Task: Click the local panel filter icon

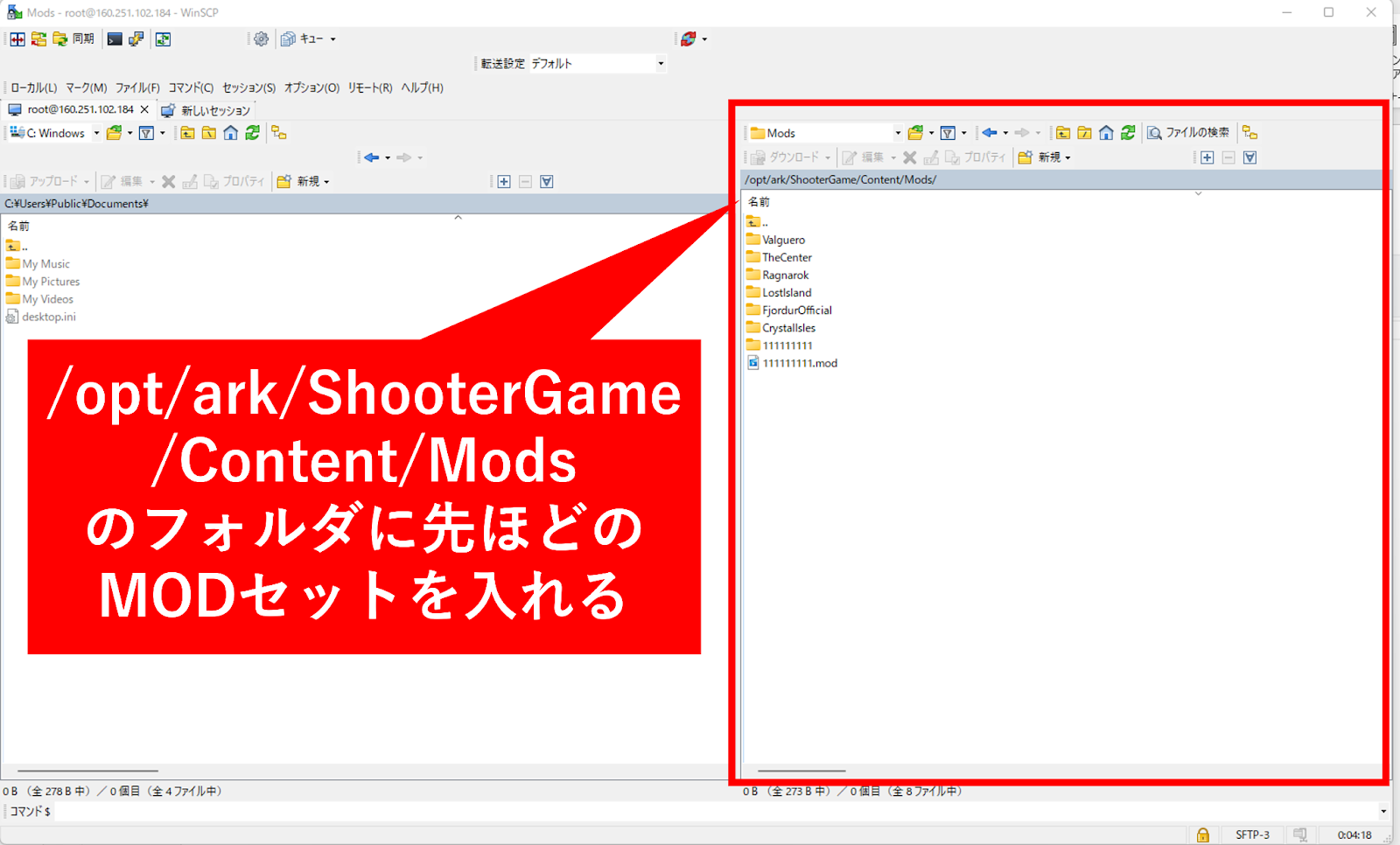Action: [x=147, y=133]
